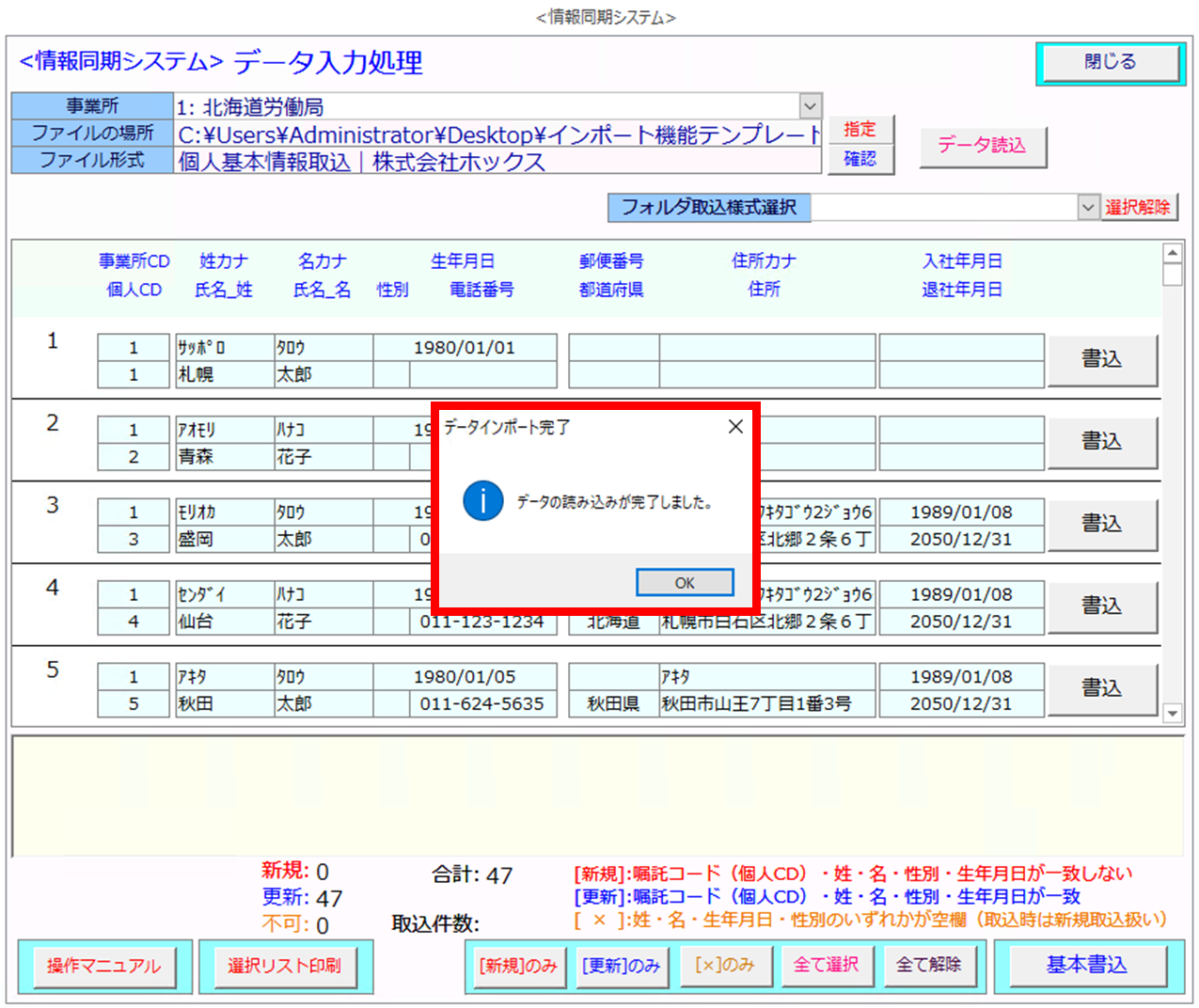Click the 閉じる button
The height and width of the screenshot is (1008, 1199).
click(x=1110, y=62)
